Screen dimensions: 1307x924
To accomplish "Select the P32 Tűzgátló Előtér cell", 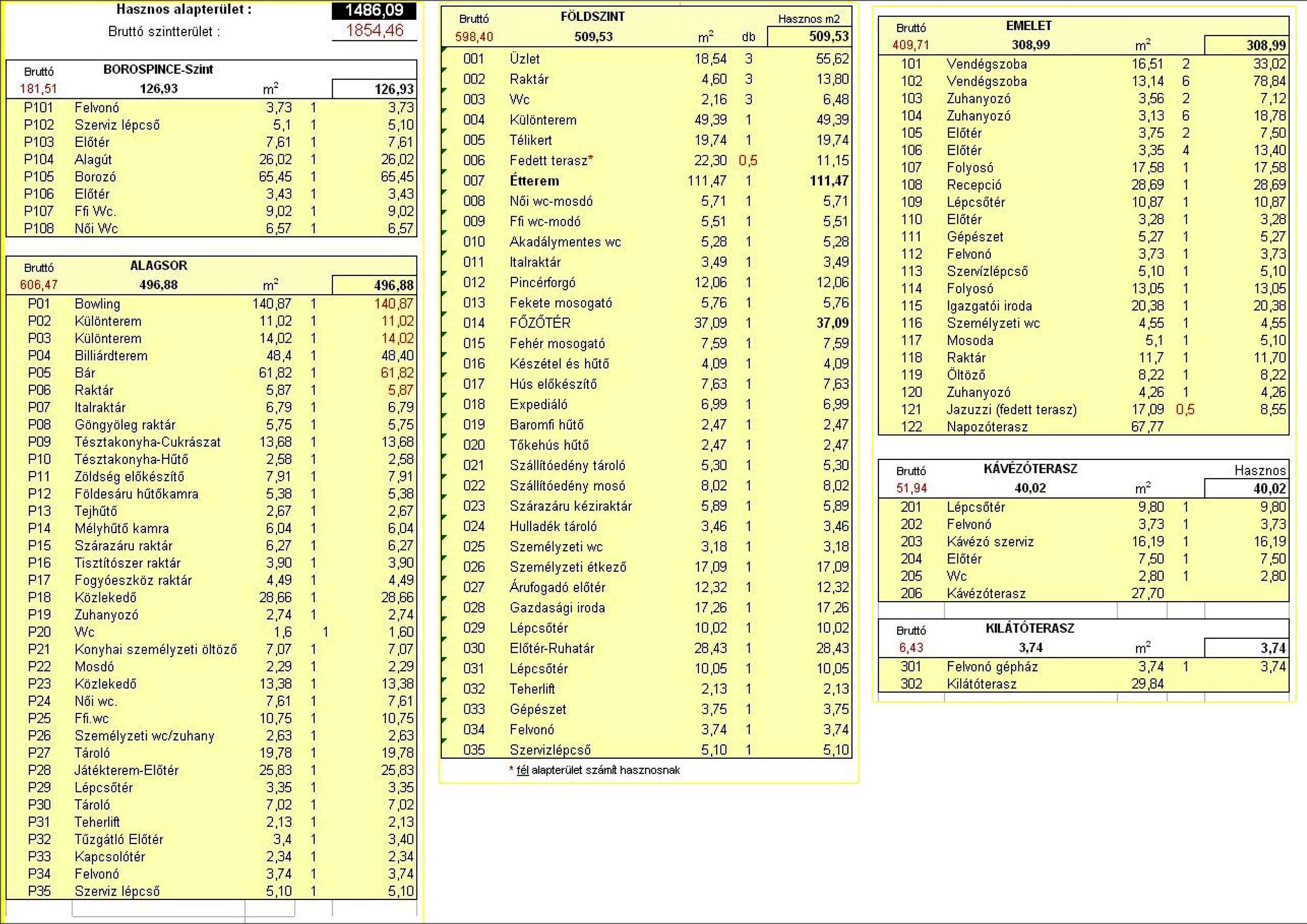I will (x=119, y=840).
